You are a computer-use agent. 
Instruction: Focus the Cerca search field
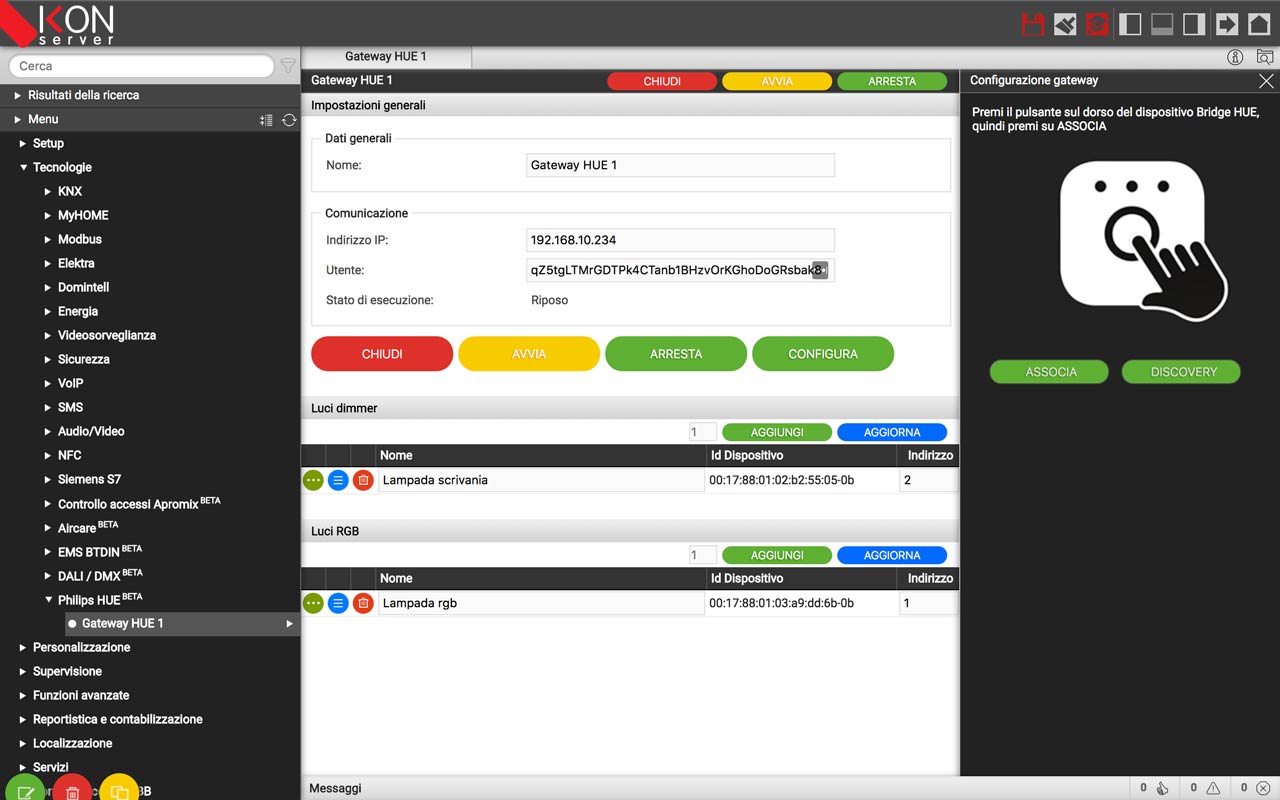(x=141, y=66)
